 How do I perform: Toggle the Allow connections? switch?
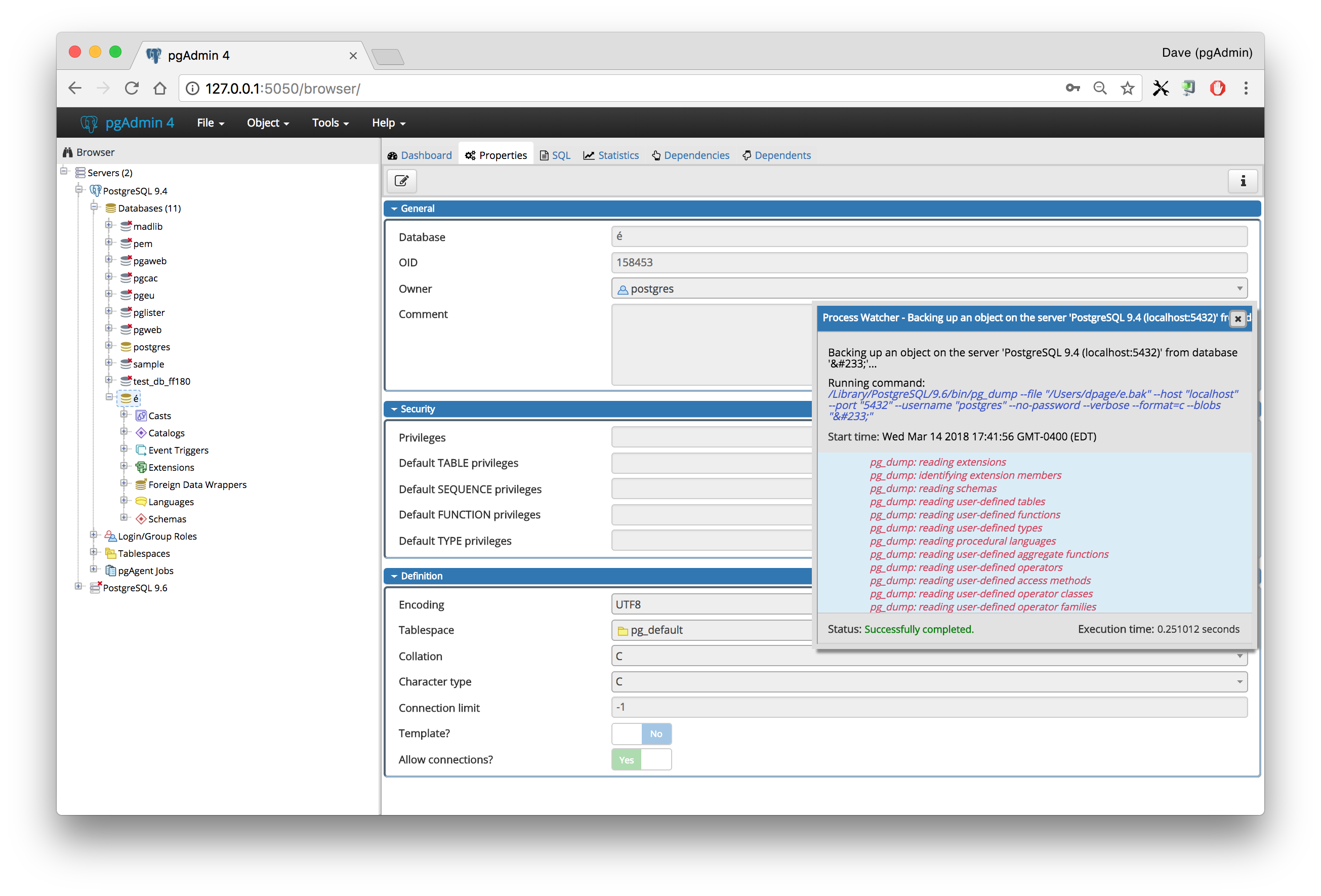641,759
